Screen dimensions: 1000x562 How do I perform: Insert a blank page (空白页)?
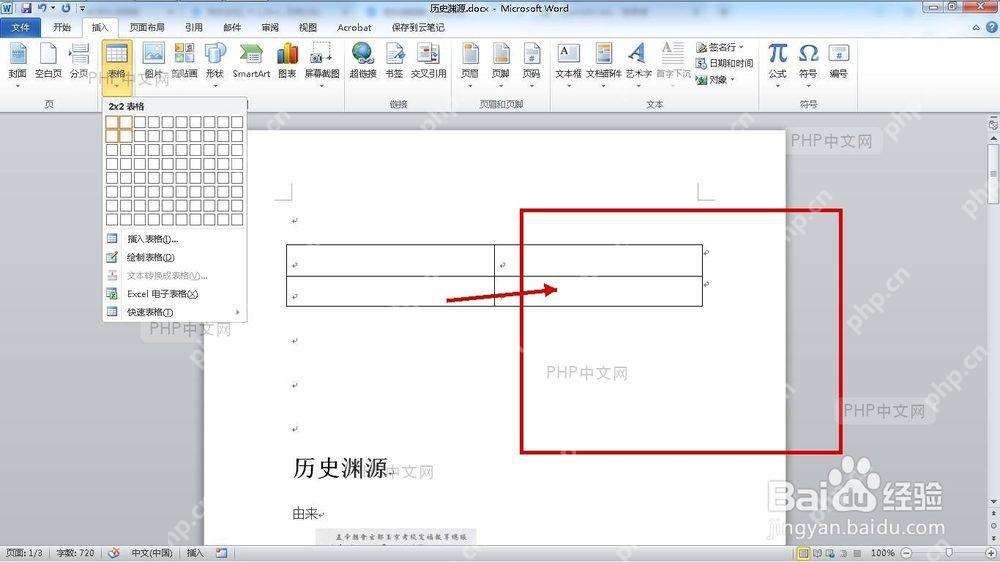(48, 63)
